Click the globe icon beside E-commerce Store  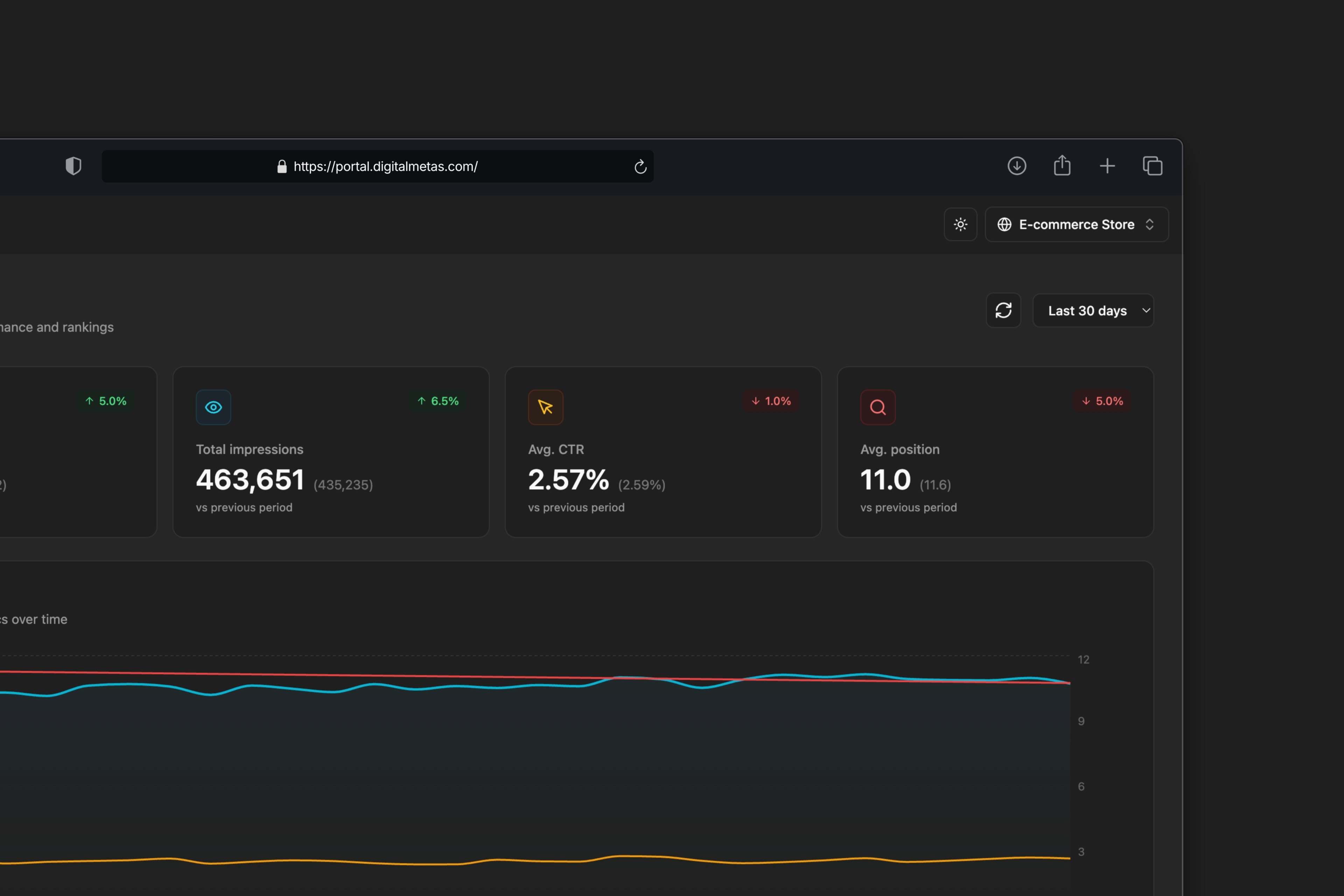1004,224
